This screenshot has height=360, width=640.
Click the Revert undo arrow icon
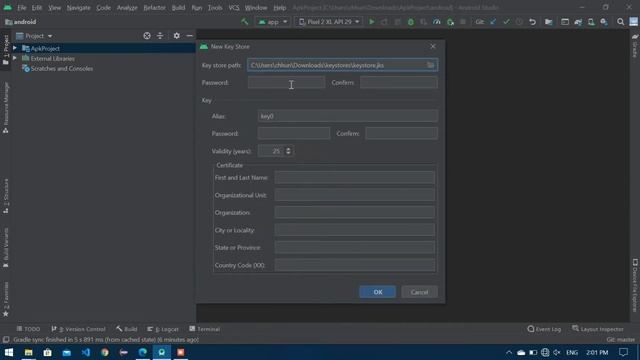pos(532,22)
